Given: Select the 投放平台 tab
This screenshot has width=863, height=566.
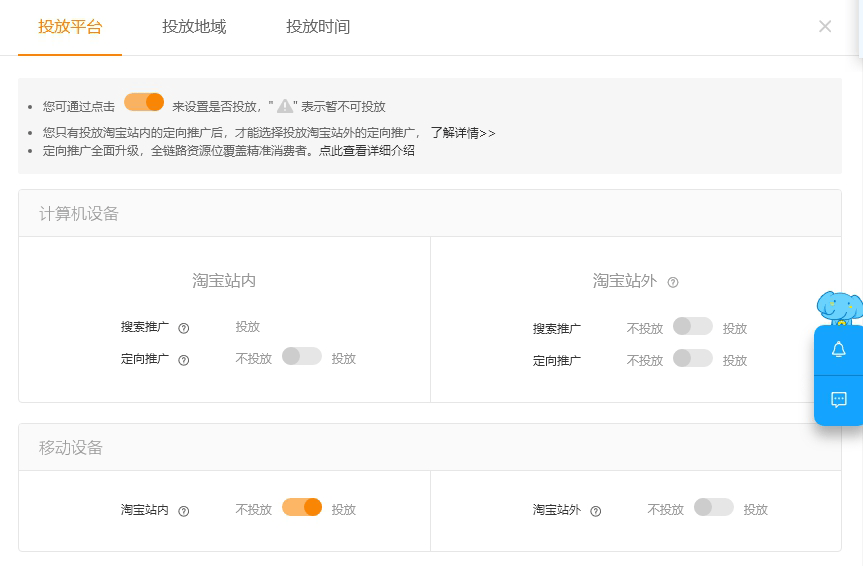Looking at the screenshot, I should 70,27.
